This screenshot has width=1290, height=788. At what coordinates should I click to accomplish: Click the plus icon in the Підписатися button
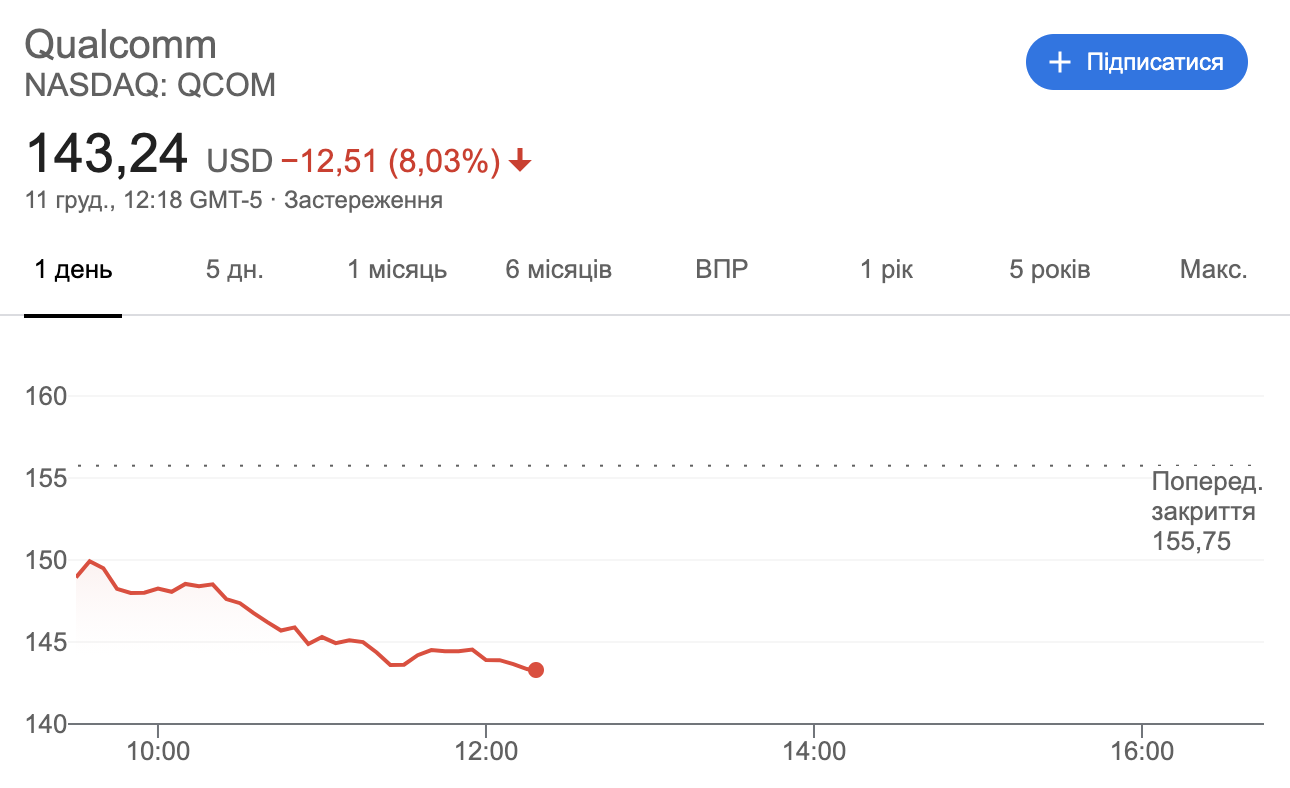[1059, 62]
